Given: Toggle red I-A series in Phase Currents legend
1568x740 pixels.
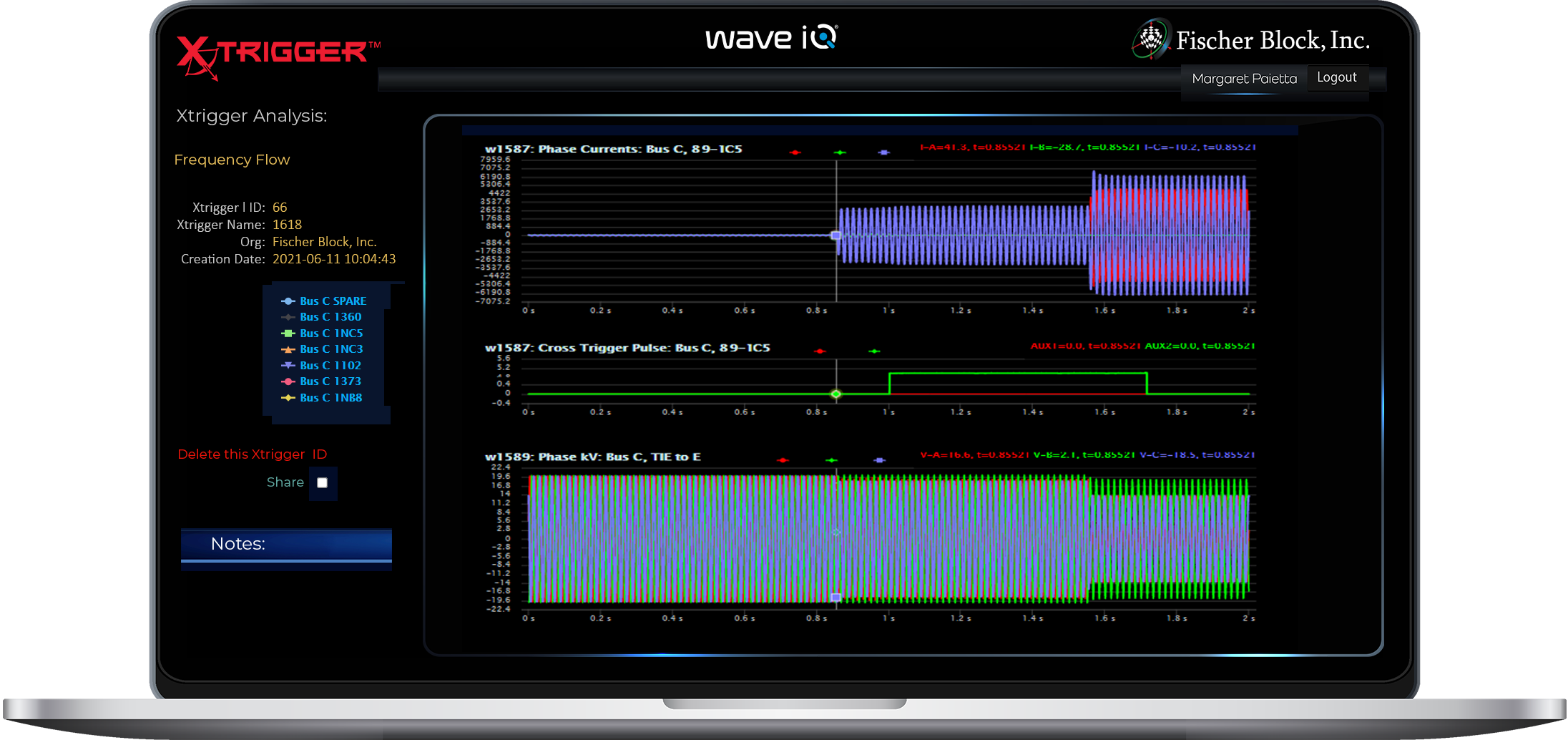Looking at the screenshot, I should pos(795,152).
